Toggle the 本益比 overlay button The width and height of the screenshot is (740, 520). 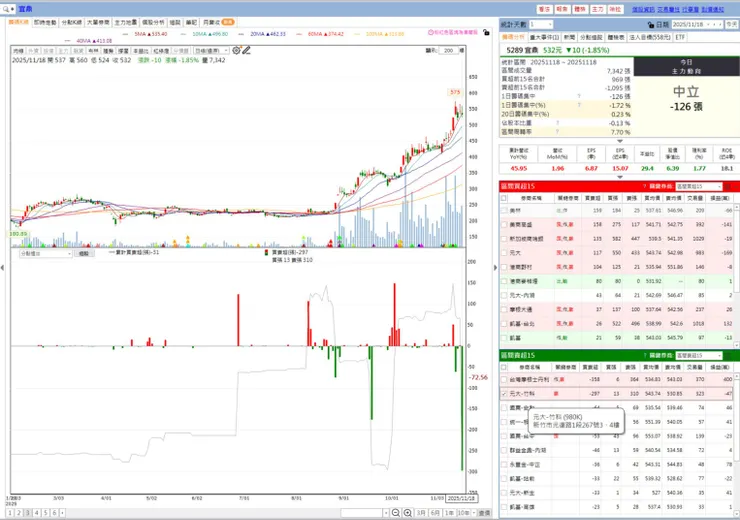tap(140, 50)
